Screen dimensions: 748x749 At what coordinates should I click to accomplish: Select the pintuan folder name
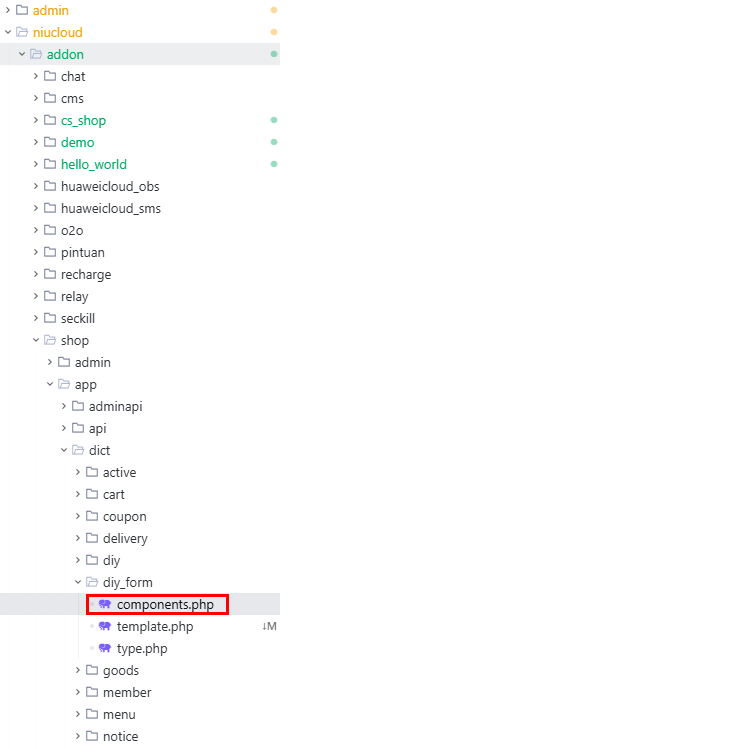point(83,252)
